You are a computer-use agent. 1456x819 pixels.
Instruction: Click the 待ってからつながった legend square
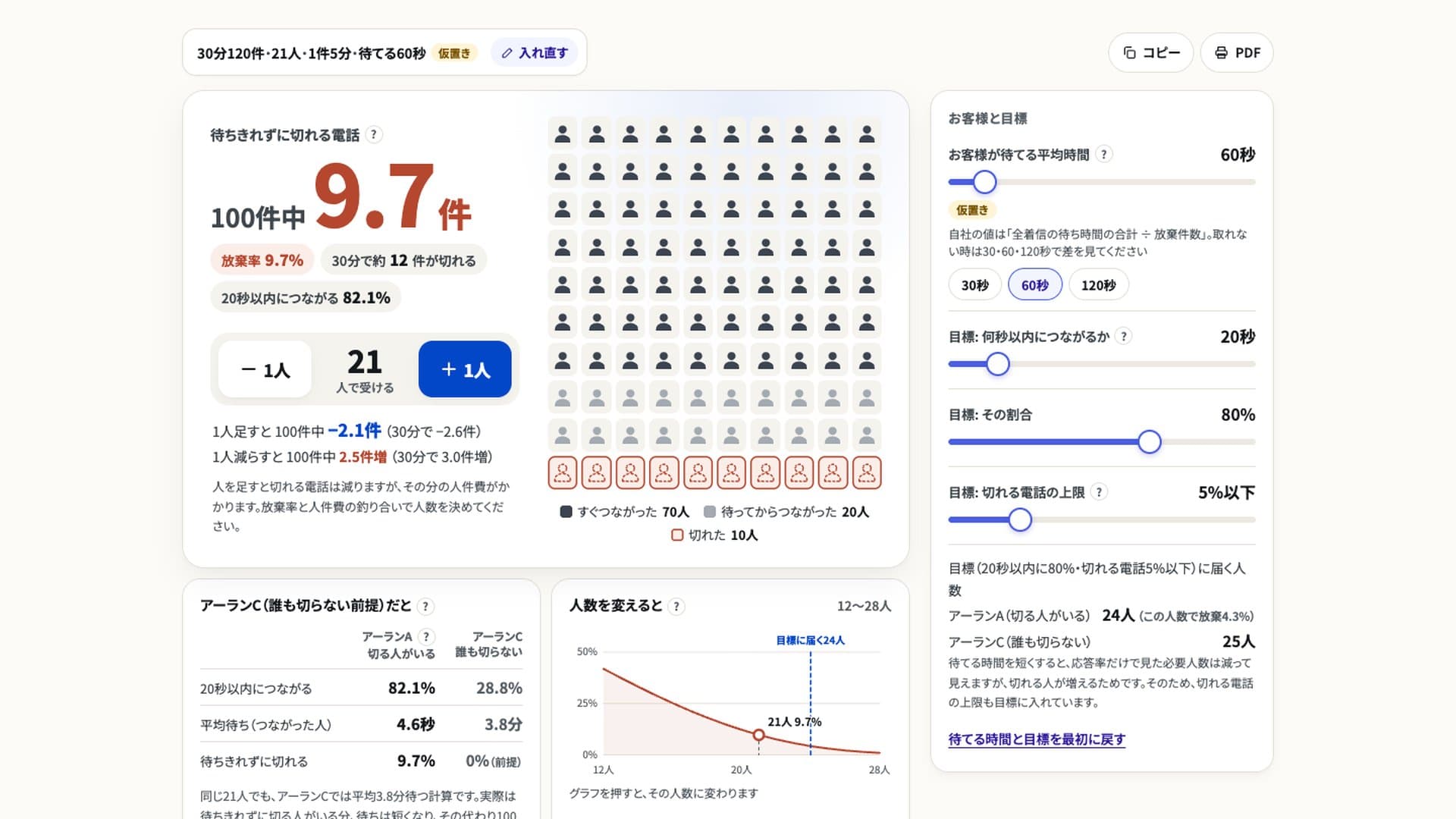click(710, 512)
